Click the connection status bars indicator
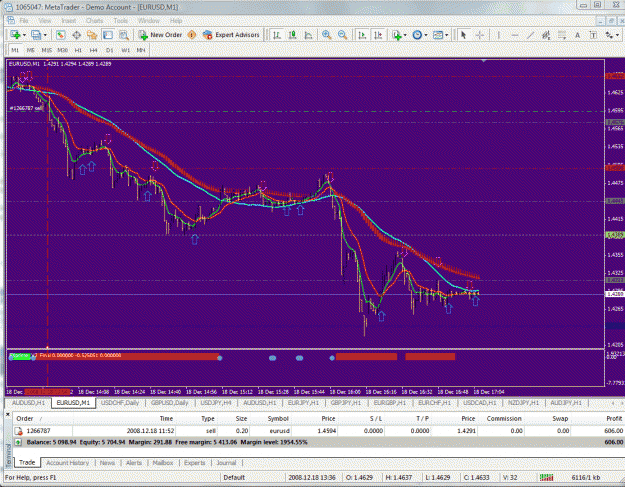Viewport: 625px width, 487px height. 546,477
